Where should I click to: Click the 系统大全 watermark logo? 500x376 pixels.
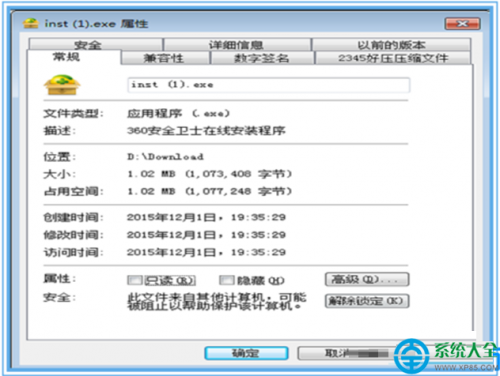447,355
